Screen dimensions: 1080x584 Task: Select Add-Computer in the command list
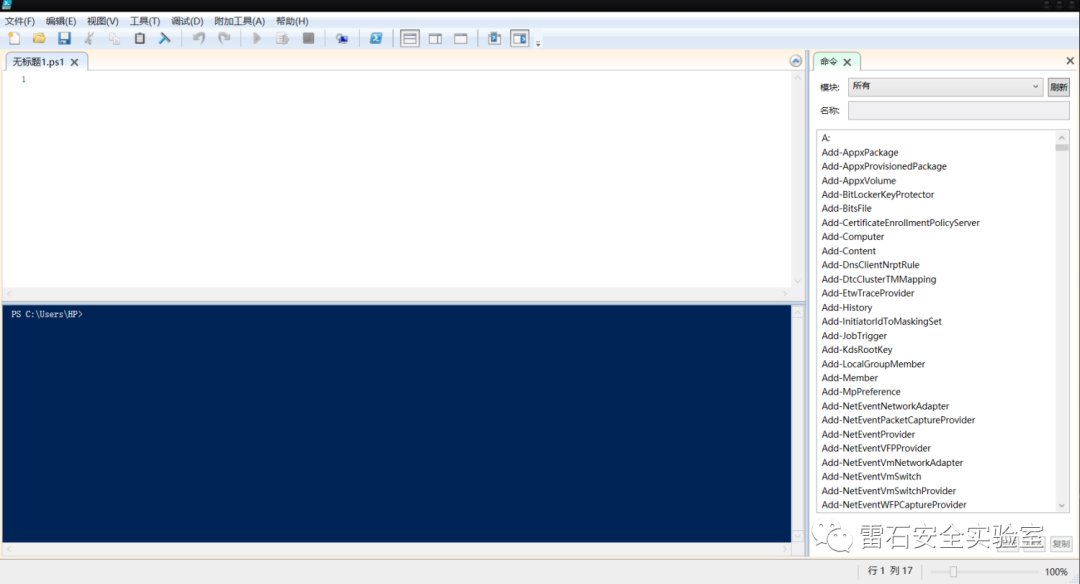853,236
